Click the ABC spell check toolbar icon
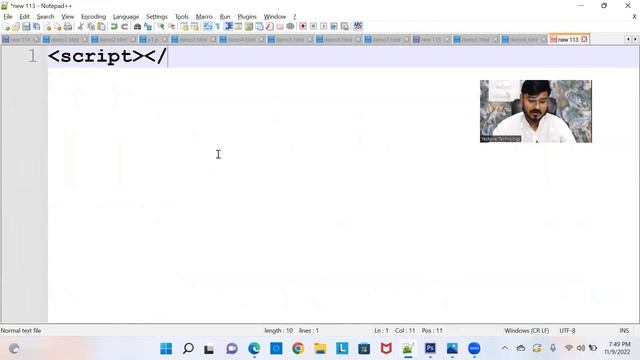Viewport: 640px width, 360px height. tap(358, 27)
